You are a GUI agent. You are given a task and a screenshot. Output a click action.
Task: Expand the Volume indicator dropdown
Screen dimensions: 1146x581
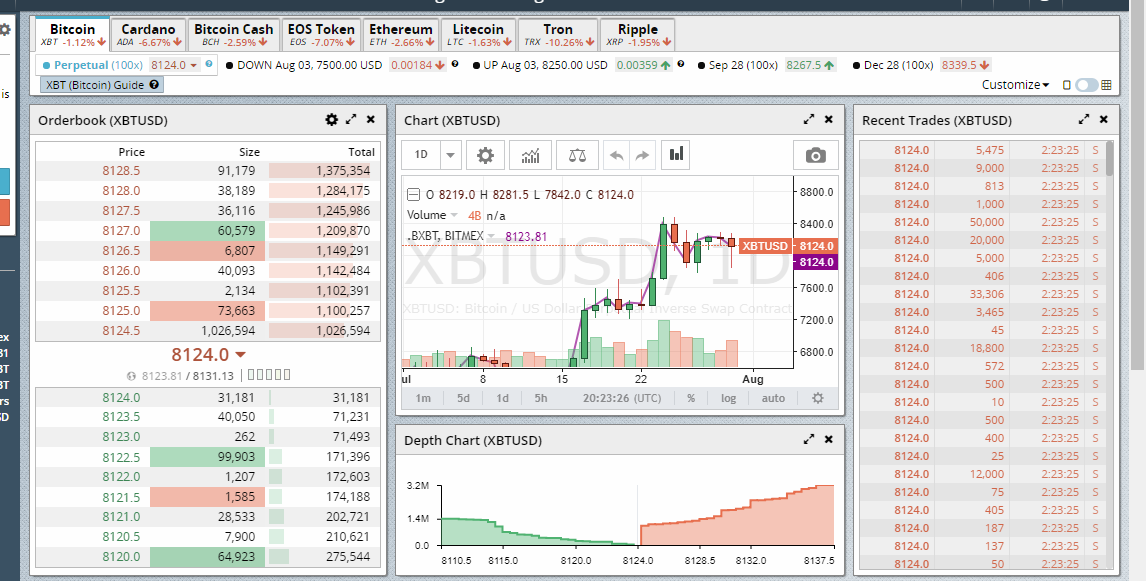[454, 215]
